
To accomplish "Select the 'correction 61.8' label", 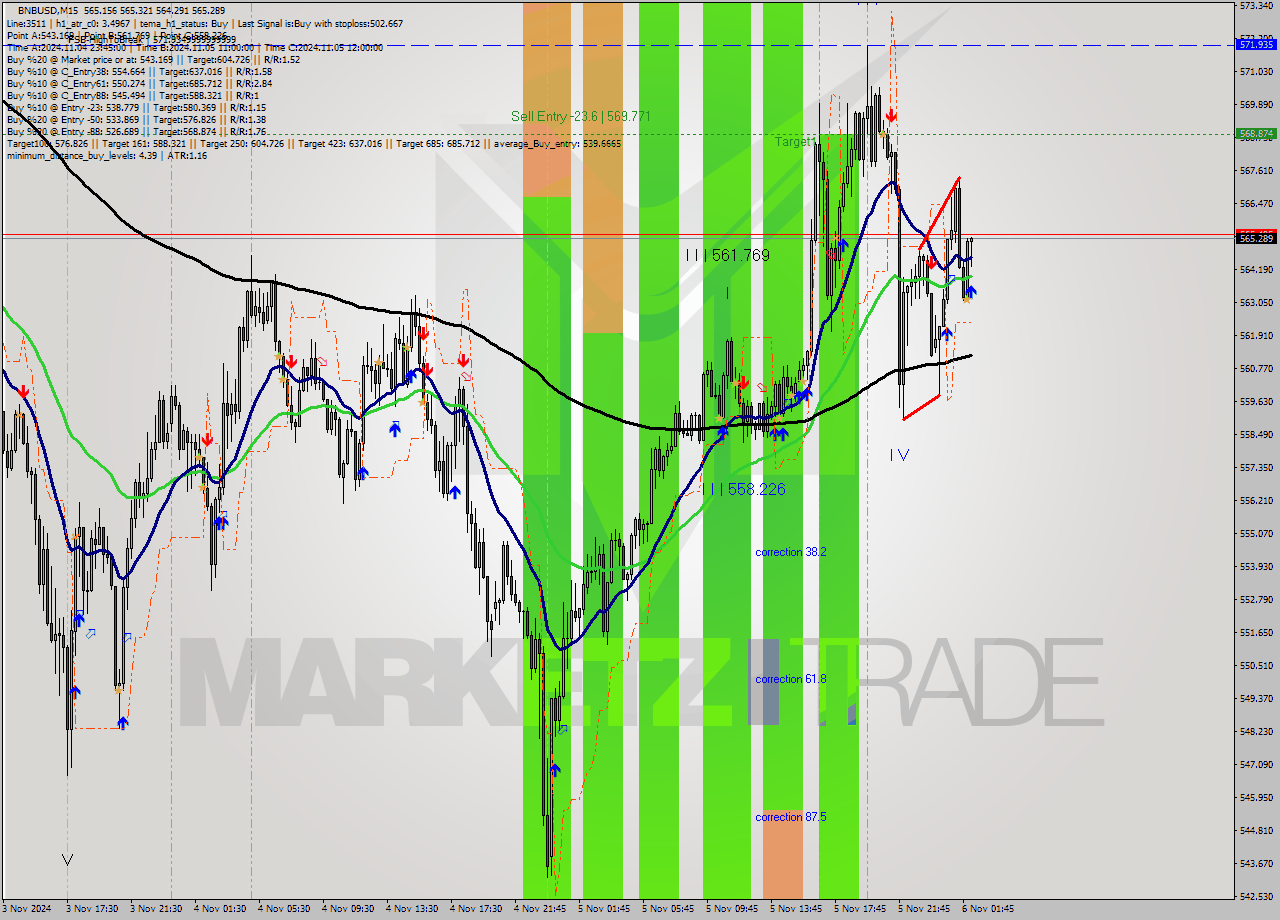I will click(790, 679).
